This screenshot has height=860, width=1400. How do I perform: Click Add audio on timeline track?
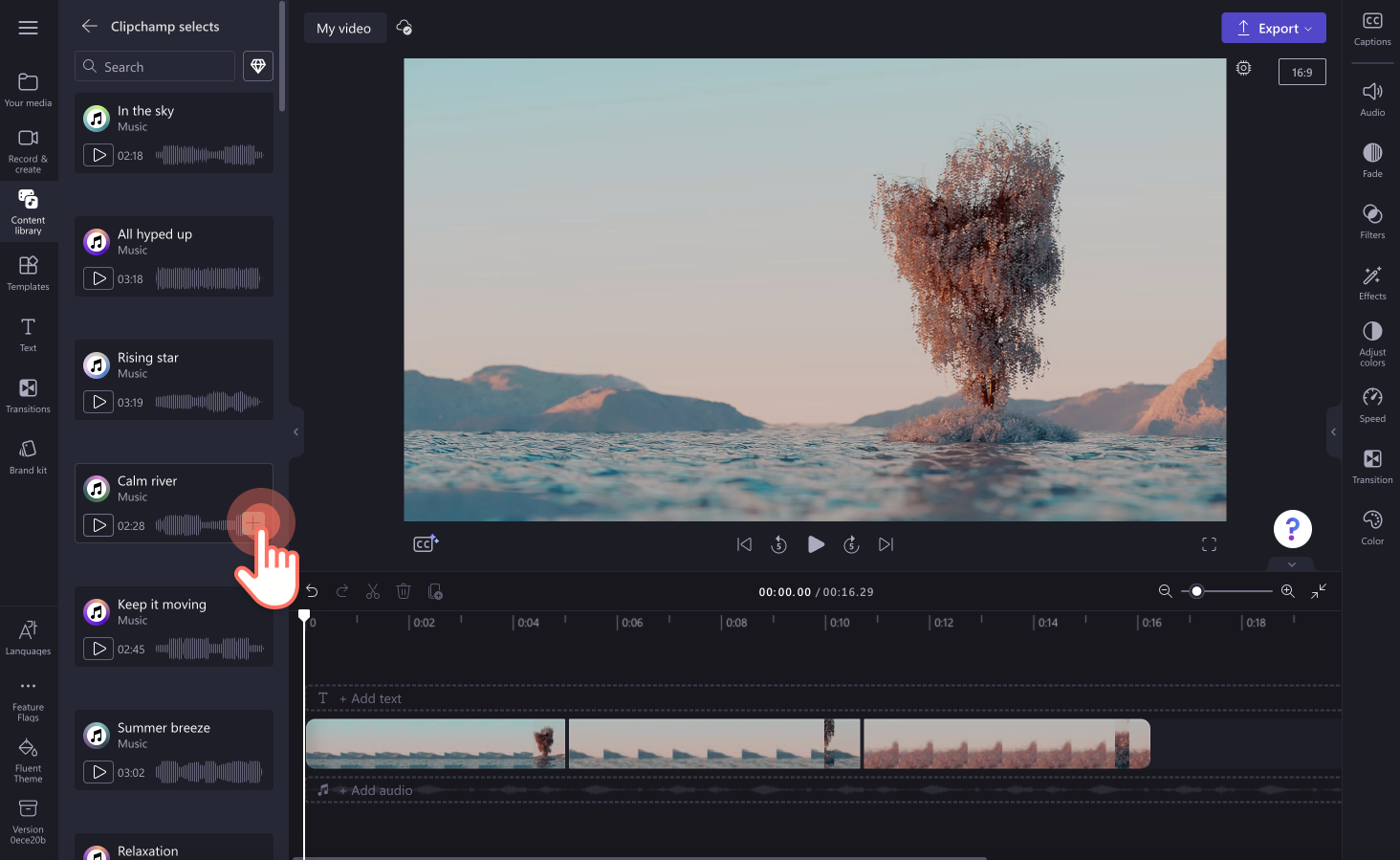click(x=376, y=790)
